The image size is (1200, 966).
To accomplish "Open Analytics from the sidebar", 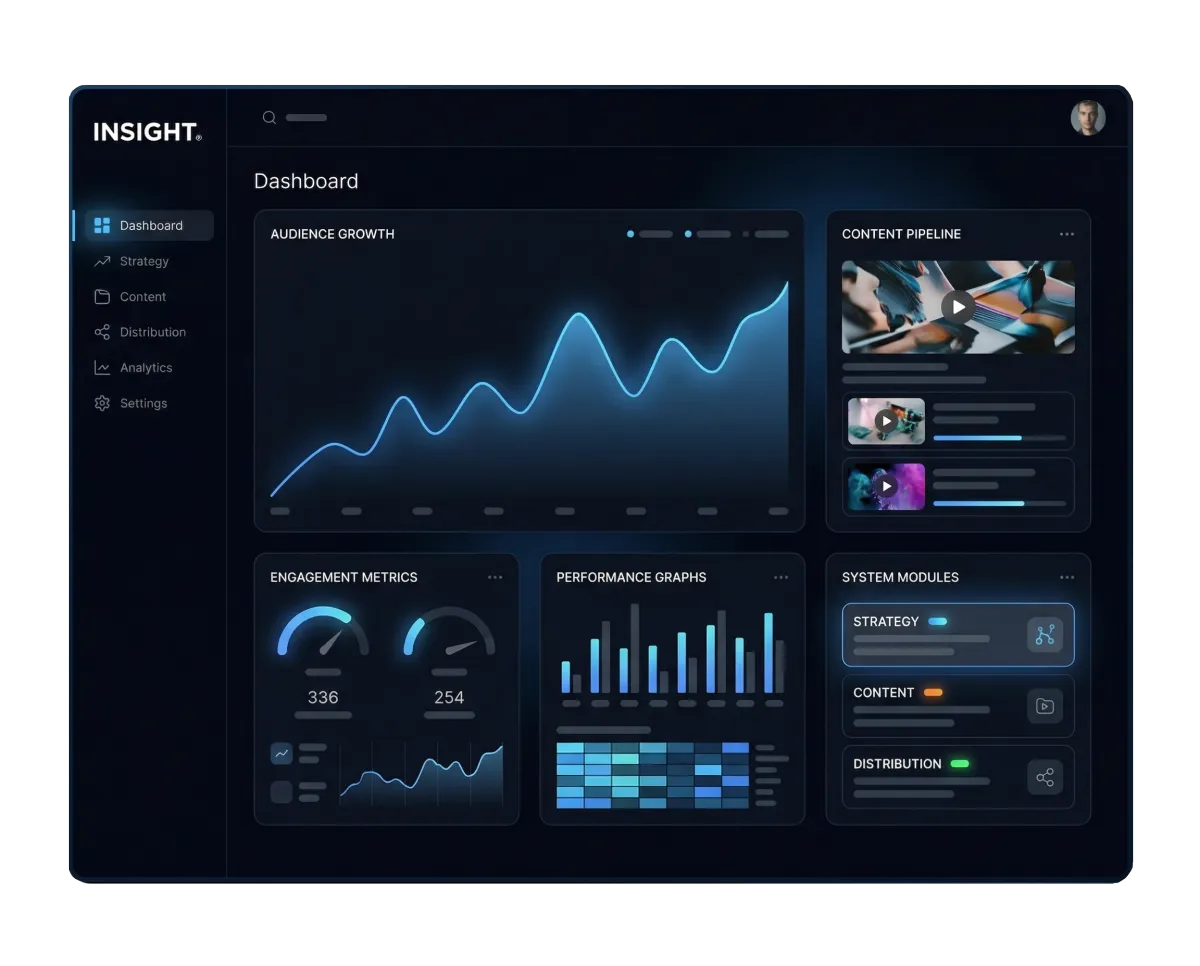I will click(143, 368).
